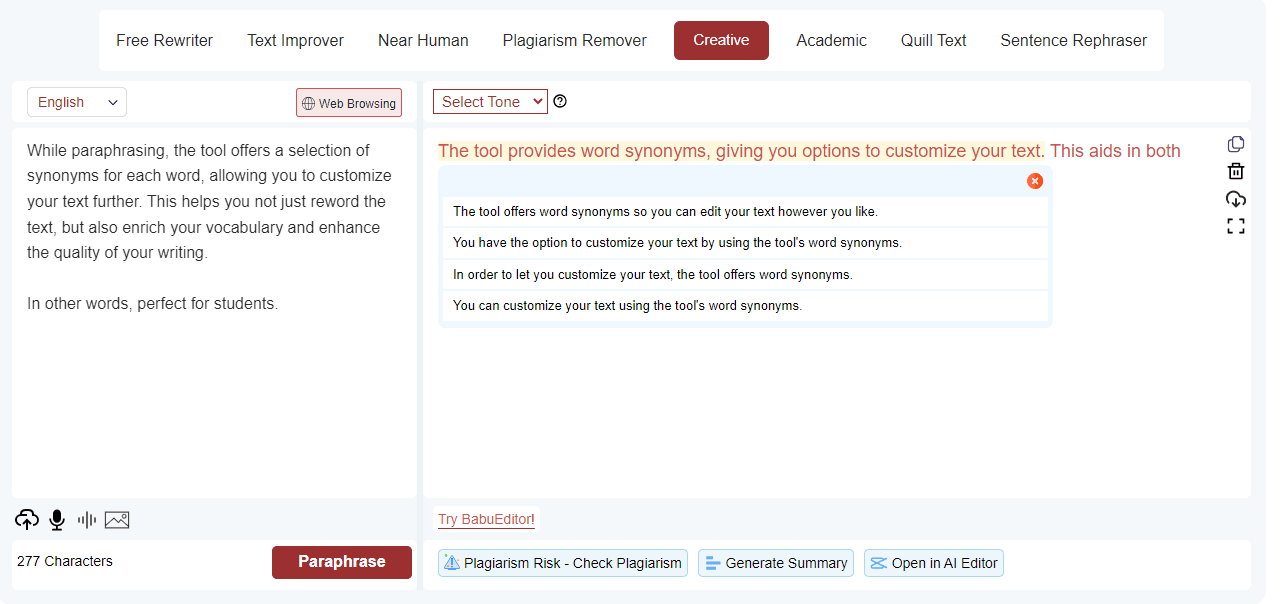Activate the microphone voice input icon
The image size is (1282, 604).
(x=57, y=520)
